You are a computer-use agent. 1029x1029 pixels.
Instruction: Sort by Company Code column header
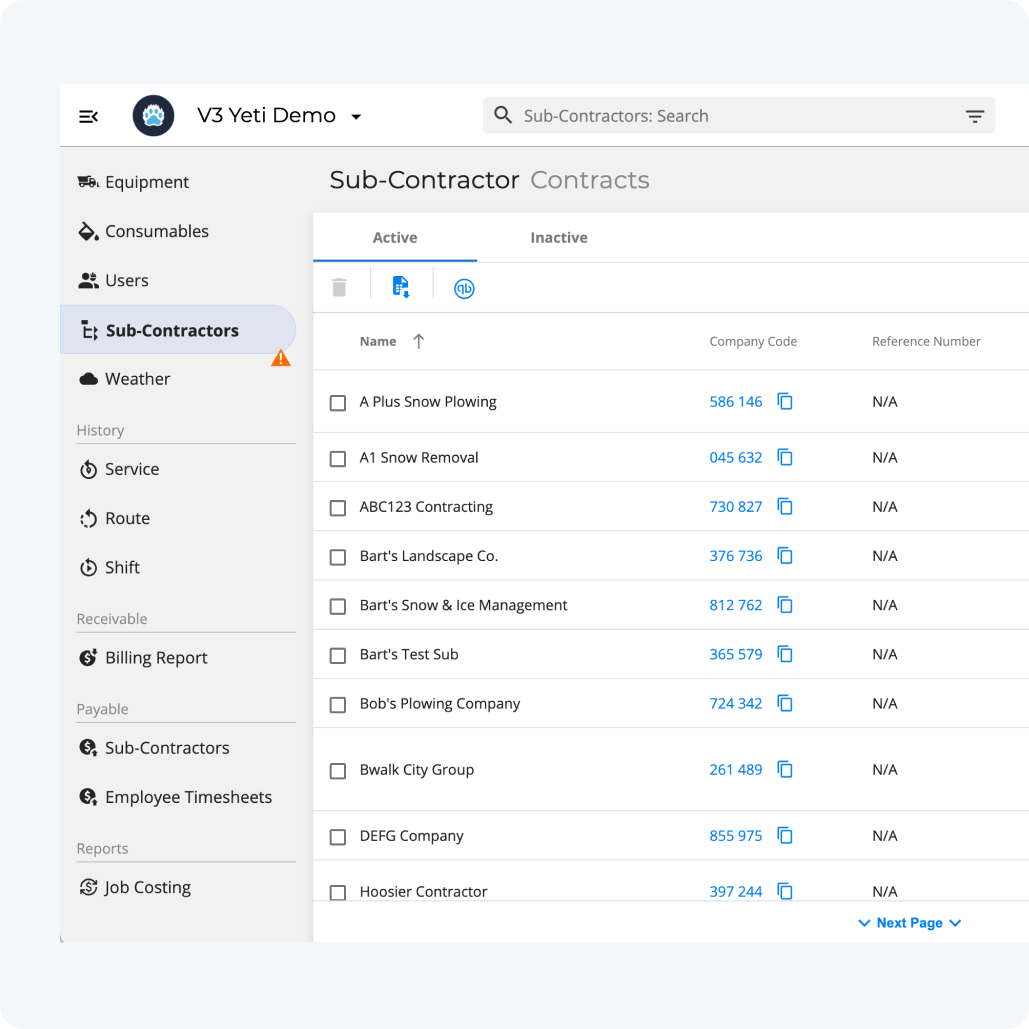753,341
